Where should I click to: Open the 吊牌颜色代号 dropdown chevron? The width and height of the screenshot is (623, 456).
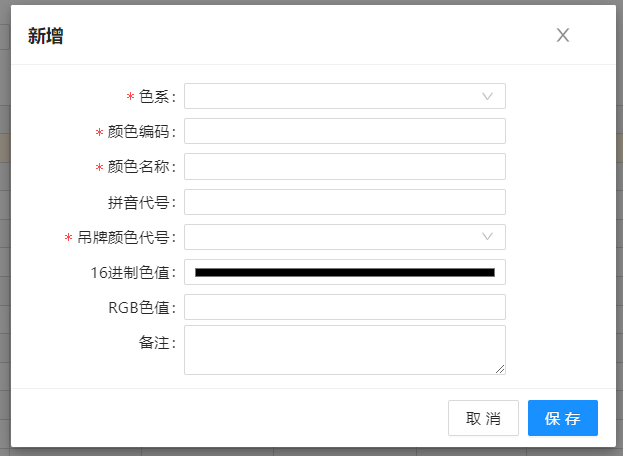tap(488, 237)
